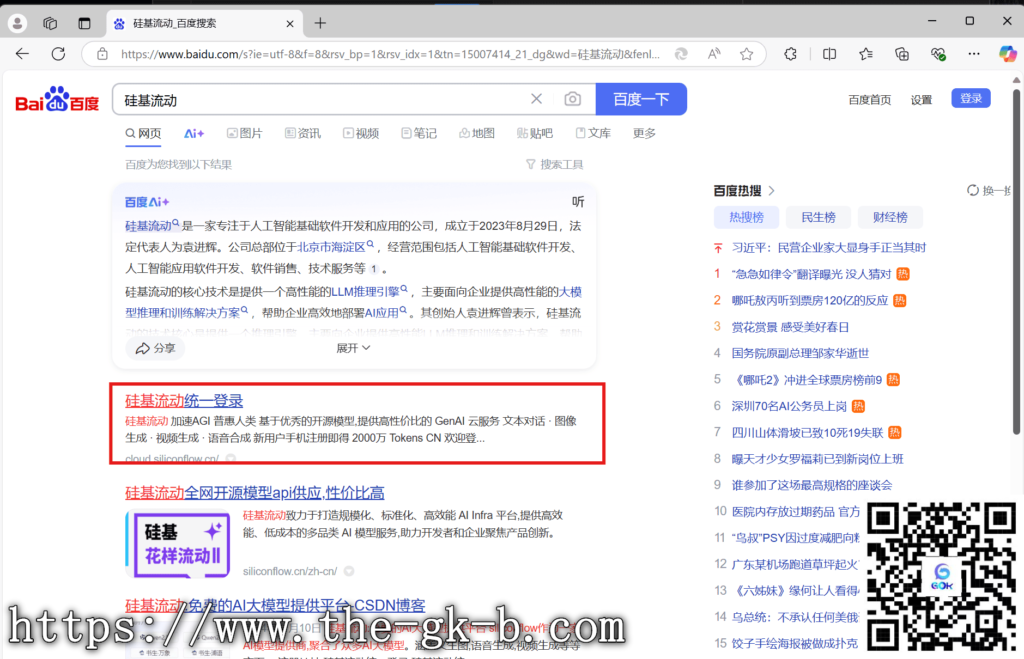Clear search box with X icon

(x=536, y=99)
